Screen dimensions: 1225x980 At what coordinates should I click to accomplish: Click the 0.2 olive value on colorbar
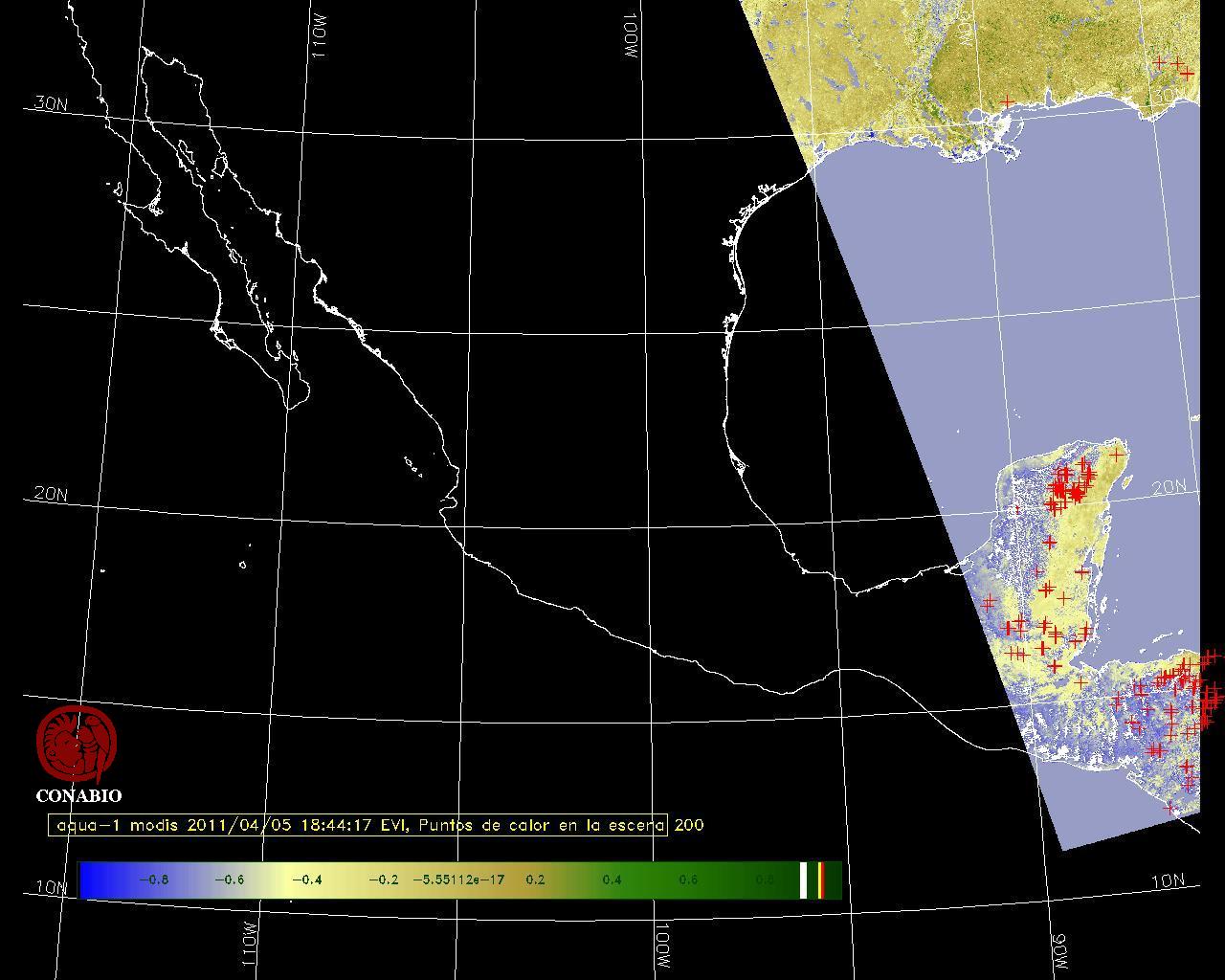point(535,880)
